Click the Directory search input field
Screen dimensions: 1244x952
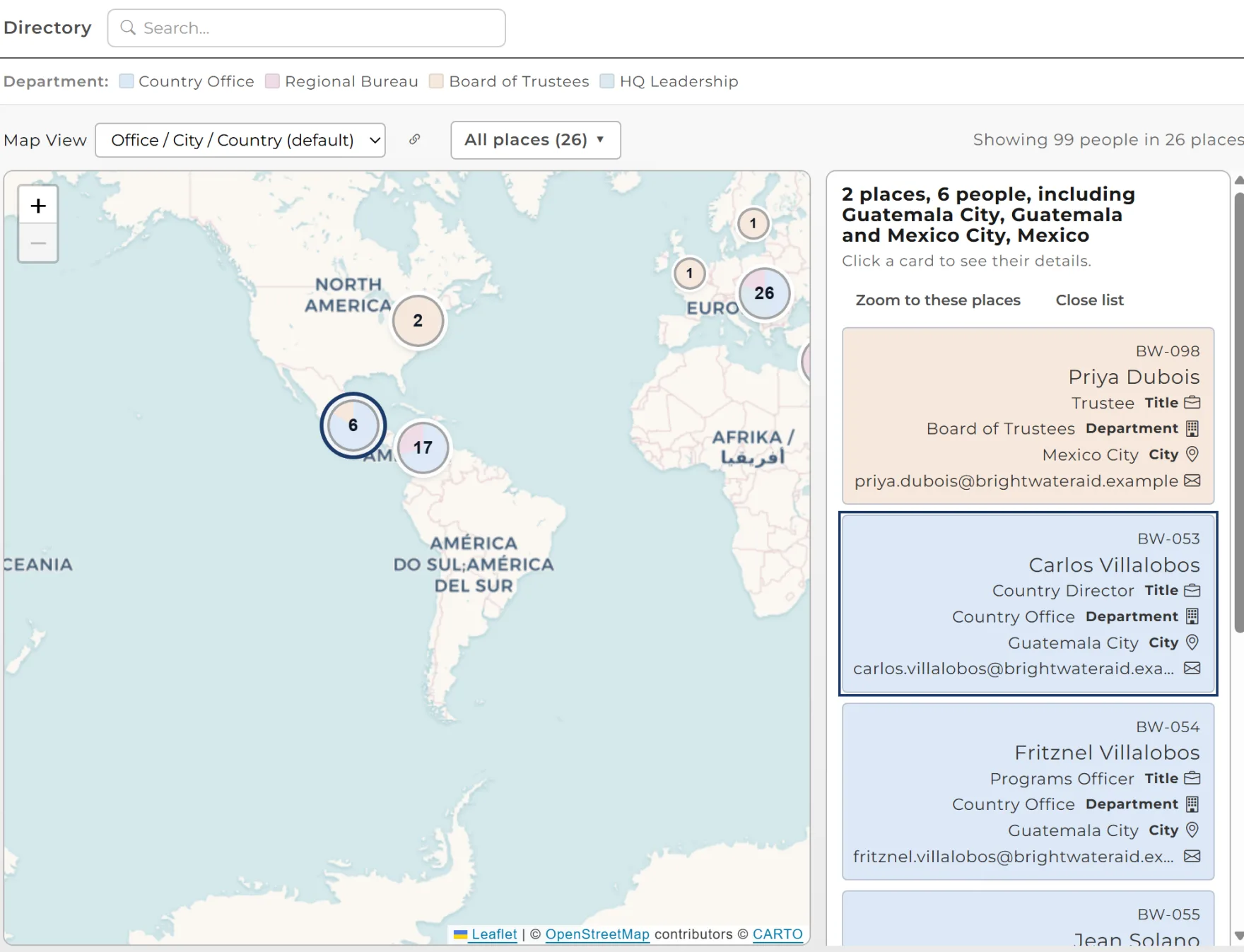tap(307, 28)
